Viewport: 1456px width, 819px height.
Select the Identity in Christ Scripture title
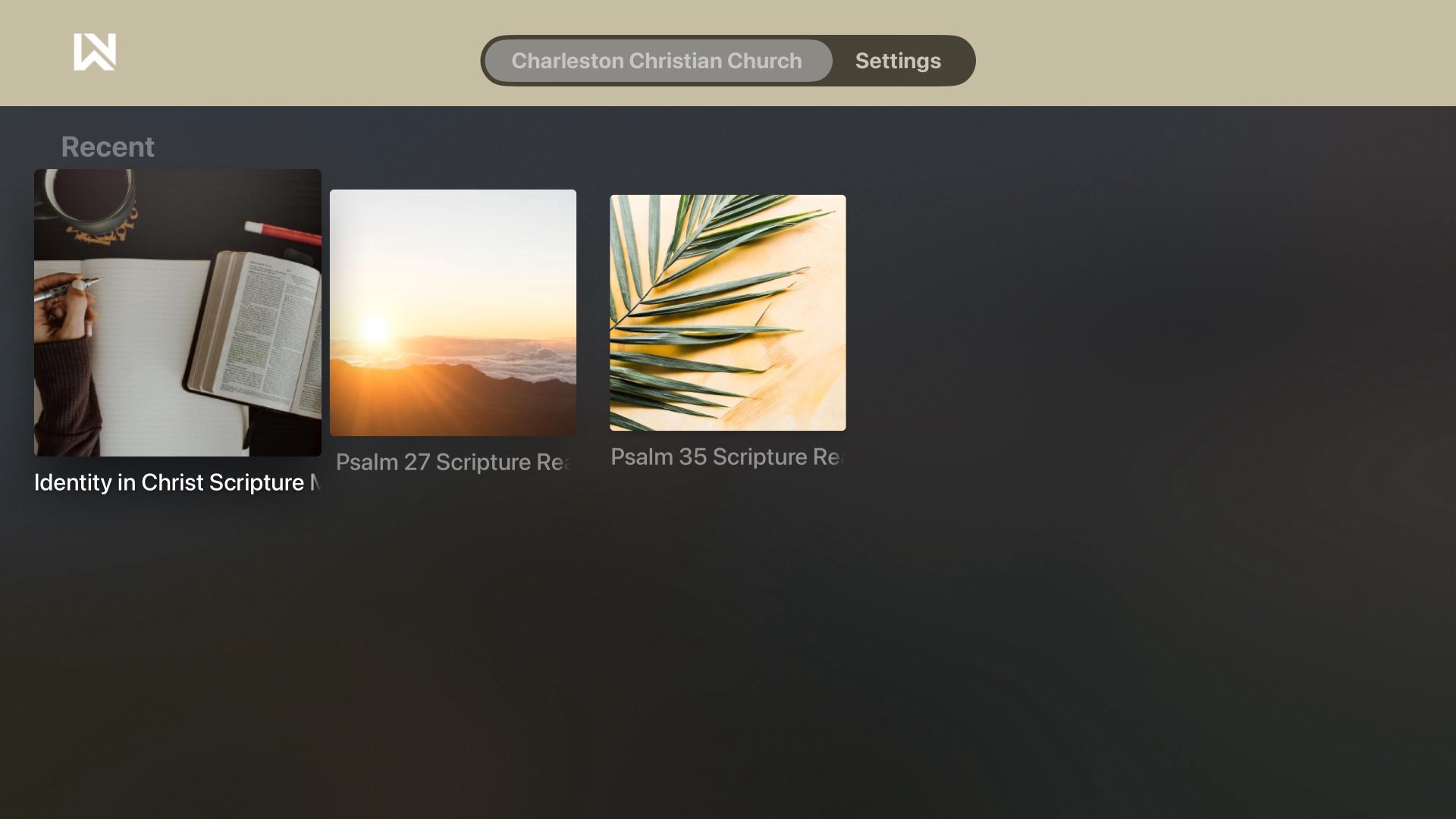tap(177, 482)
